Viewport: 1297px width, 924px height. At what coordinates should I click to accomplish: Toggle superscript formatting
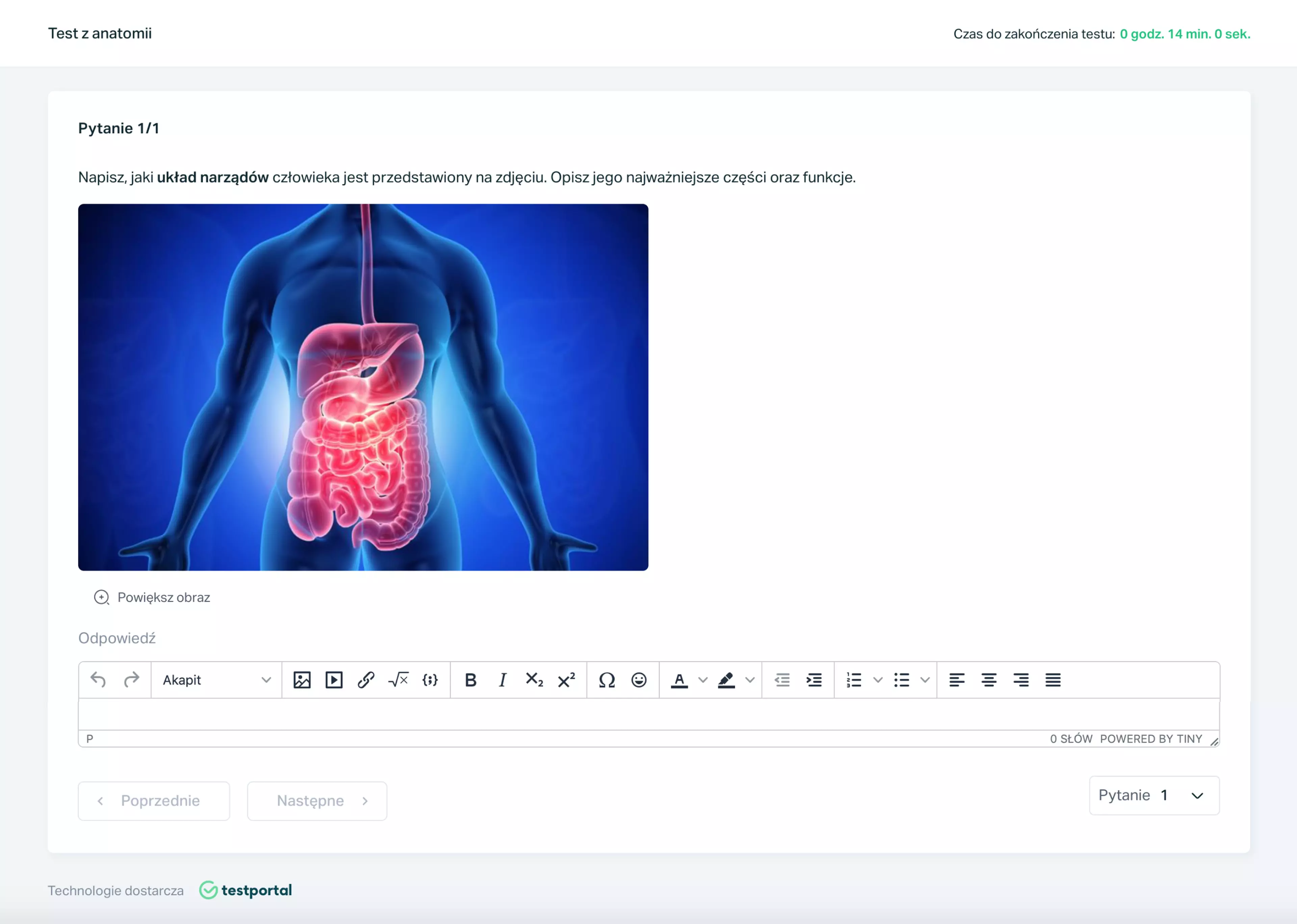566,680
